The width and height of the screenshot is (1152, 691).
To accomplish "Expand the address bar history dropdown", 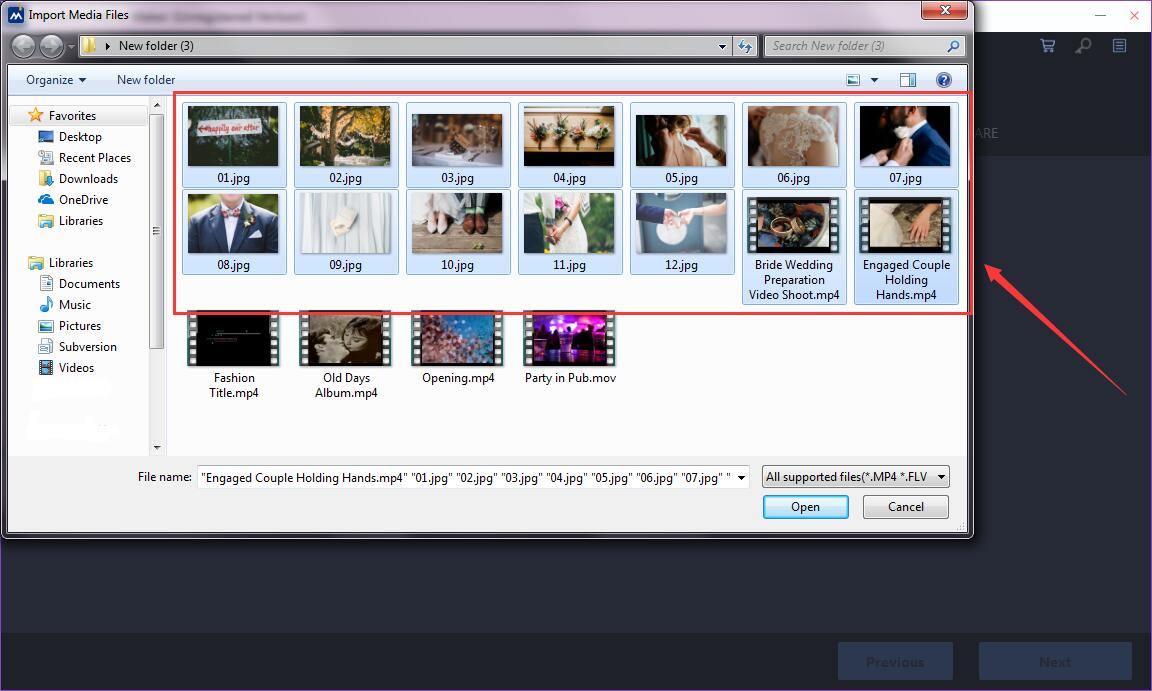I will pyautogui.click(x=722, y=46).
